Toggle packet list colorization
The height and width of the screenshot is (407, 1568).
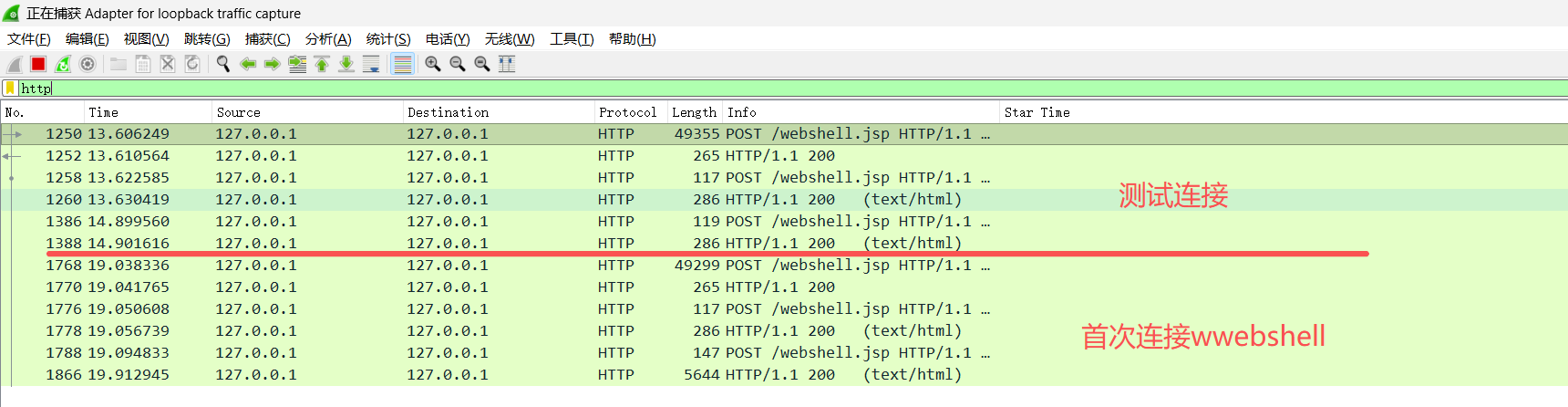[x=402, y=64]
